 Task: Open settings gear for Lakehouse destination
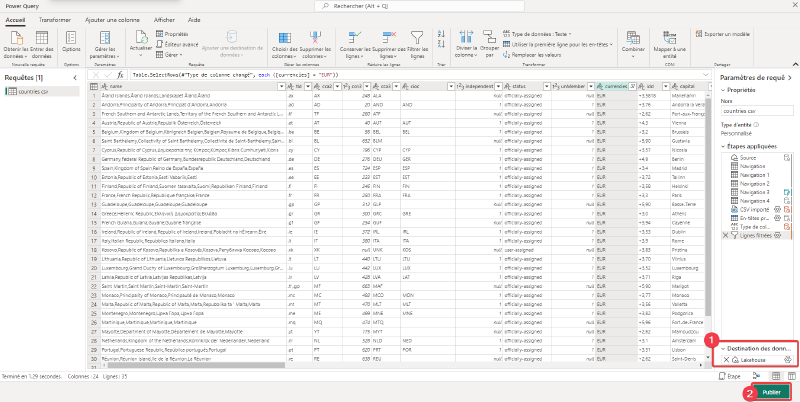tap(788, 360)
